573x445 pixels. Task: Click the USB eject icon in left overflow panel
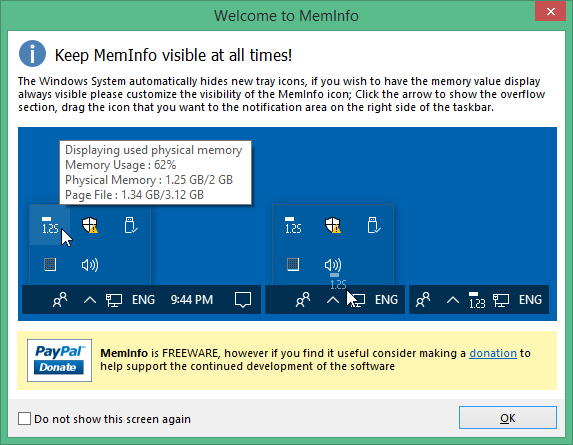tap(130, 225)
